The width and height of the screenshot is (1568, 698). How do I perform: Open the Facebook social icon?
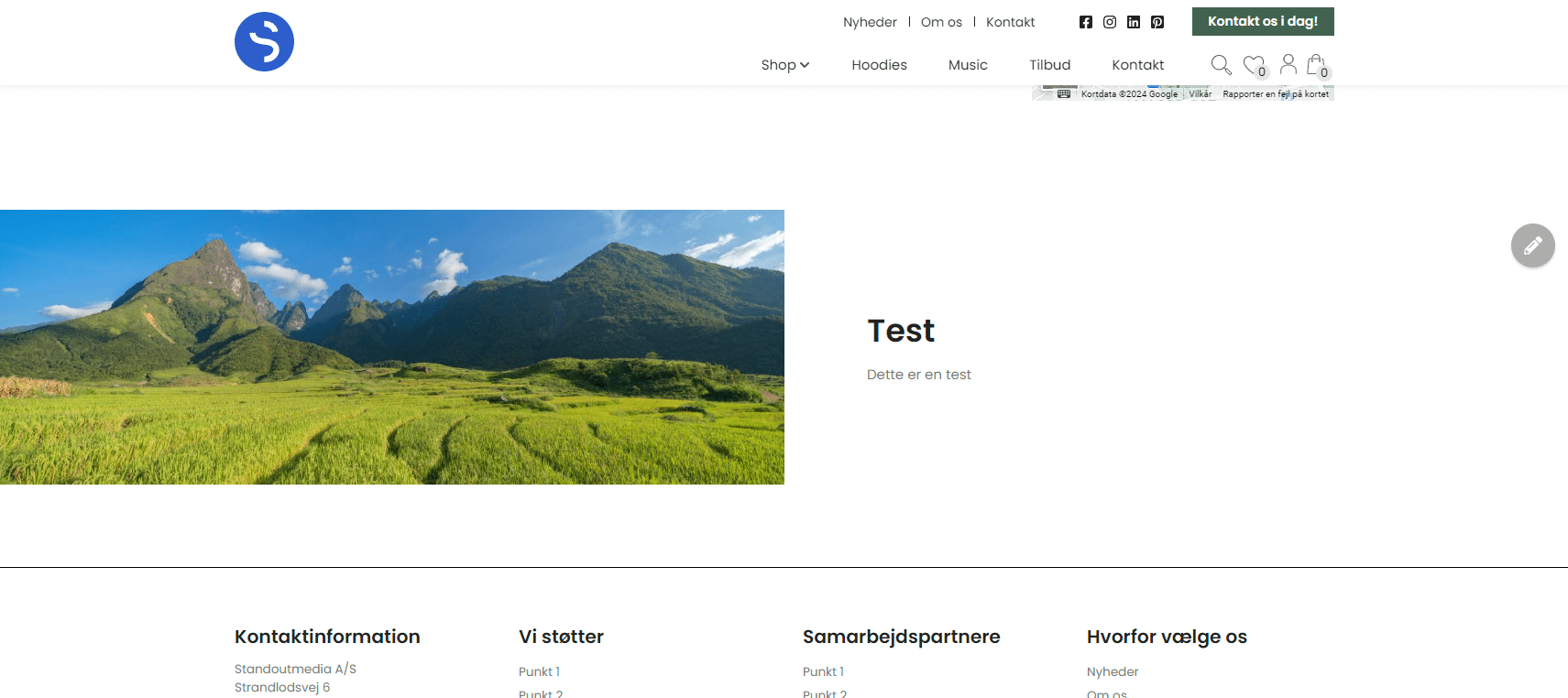tap(1086, 22)
